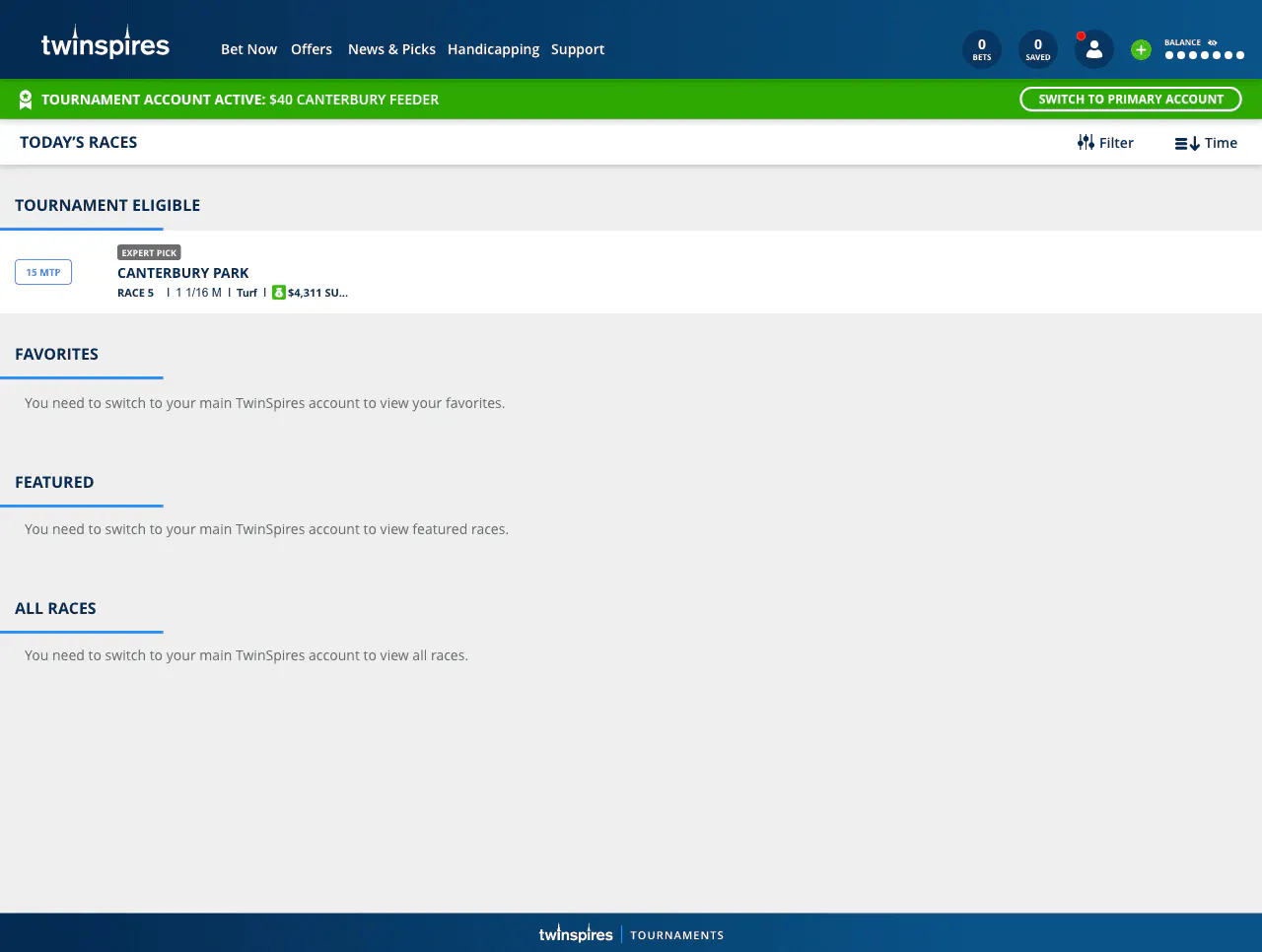
Task: Open the Offers menu
Action: click(x=312, y=49)
